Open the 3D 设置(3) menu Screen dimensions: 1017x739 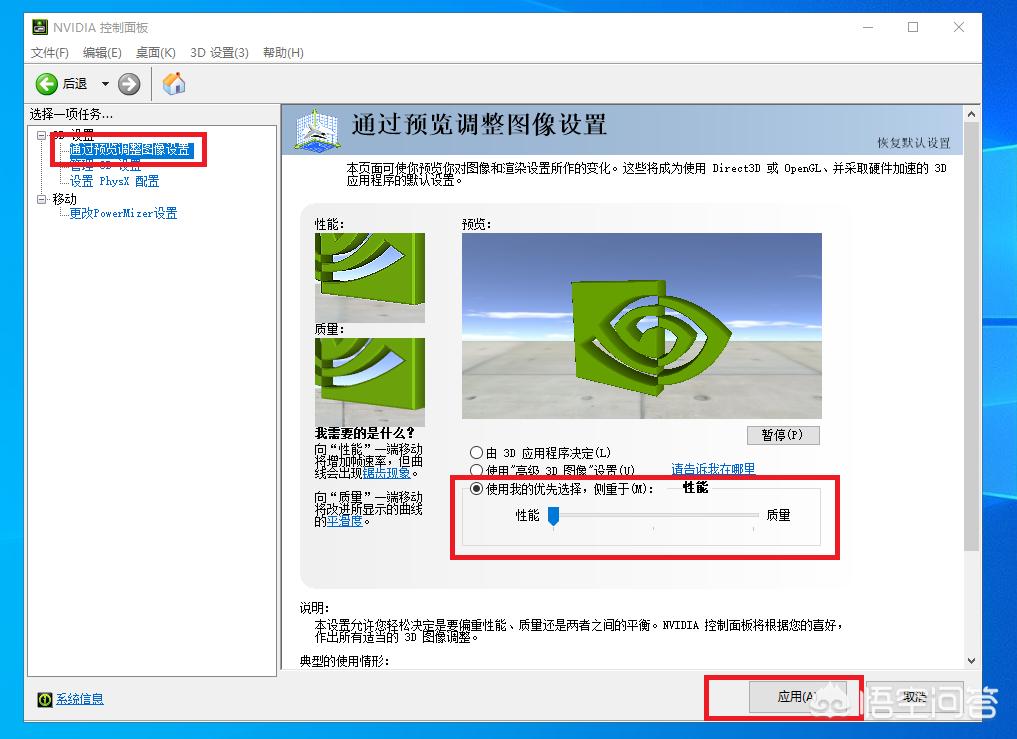pyautogui.click(x=219, y=53)
